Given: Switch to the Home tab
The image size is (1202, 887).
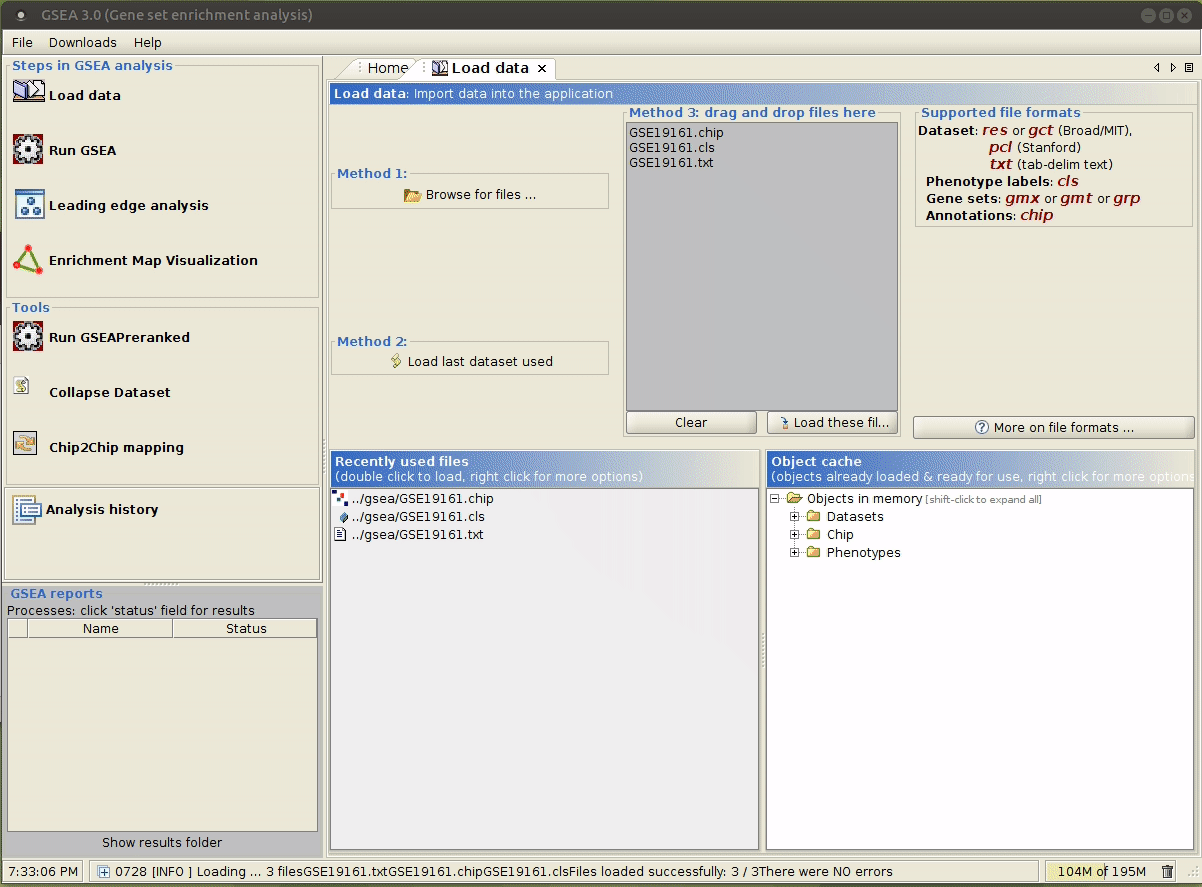Looking at the screenshot, I should click(x=387, y=68).
